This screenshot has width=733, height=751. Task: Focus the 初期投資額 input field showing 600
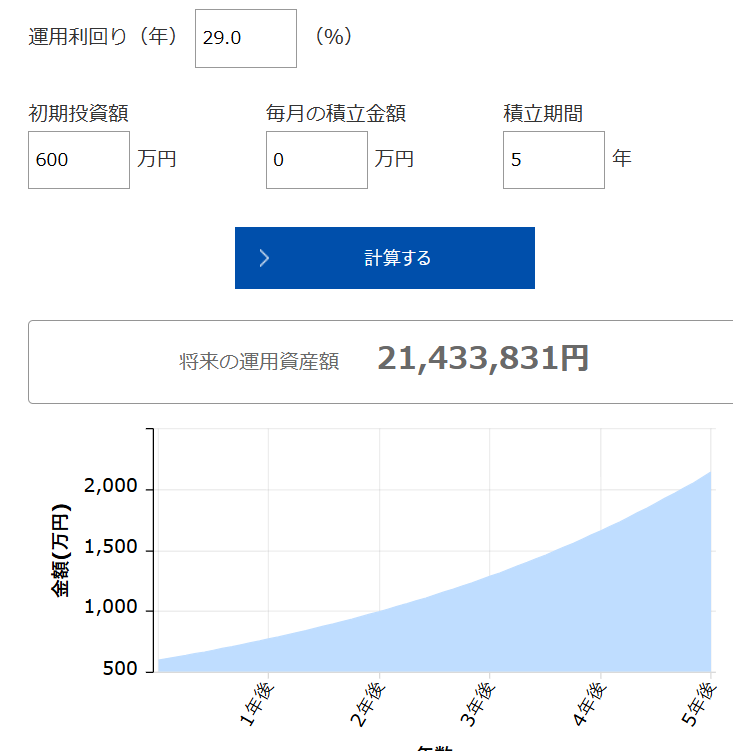point(79,160)
